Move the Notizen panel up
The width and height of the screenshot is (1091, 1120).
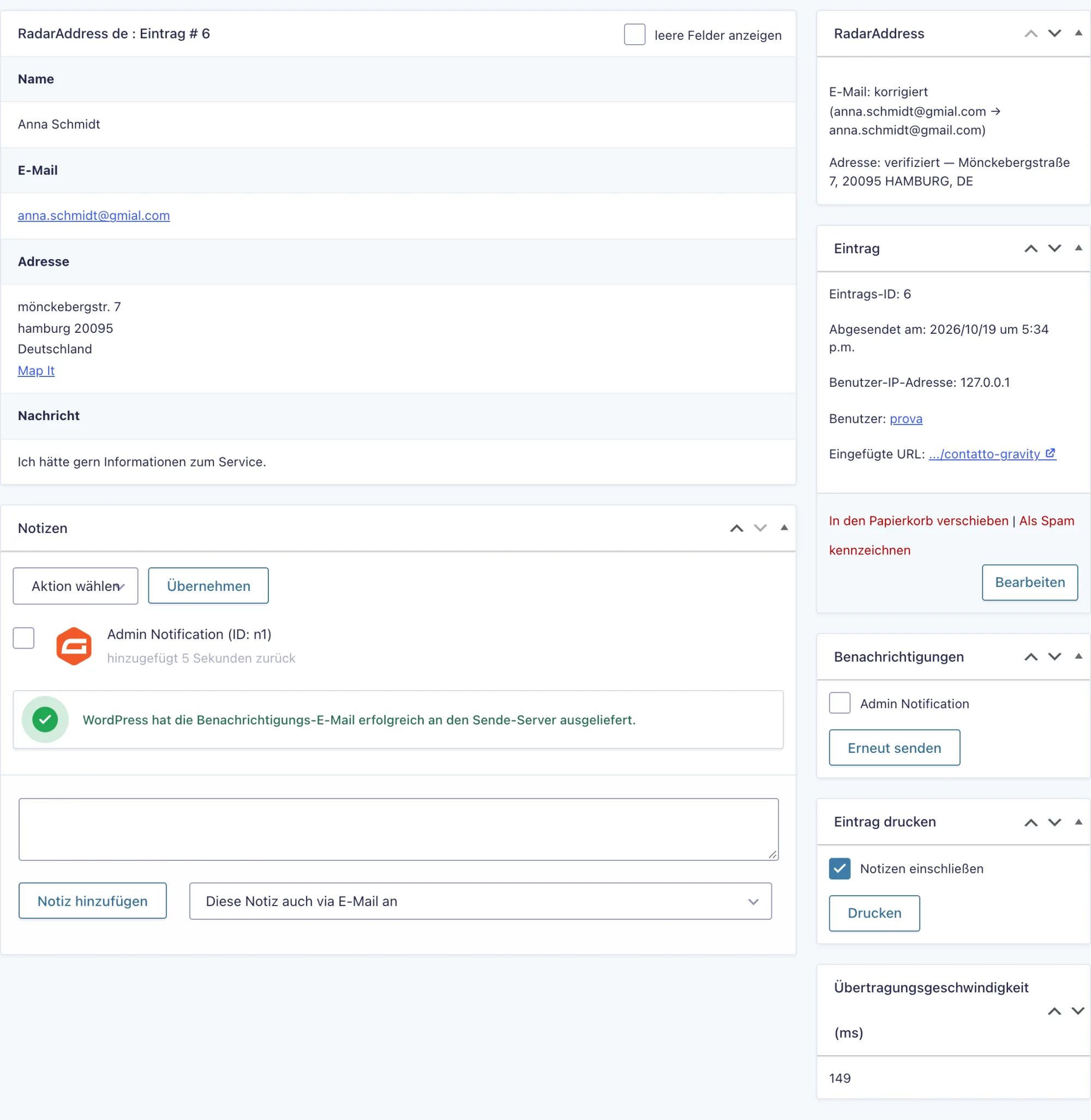(736, 528)
